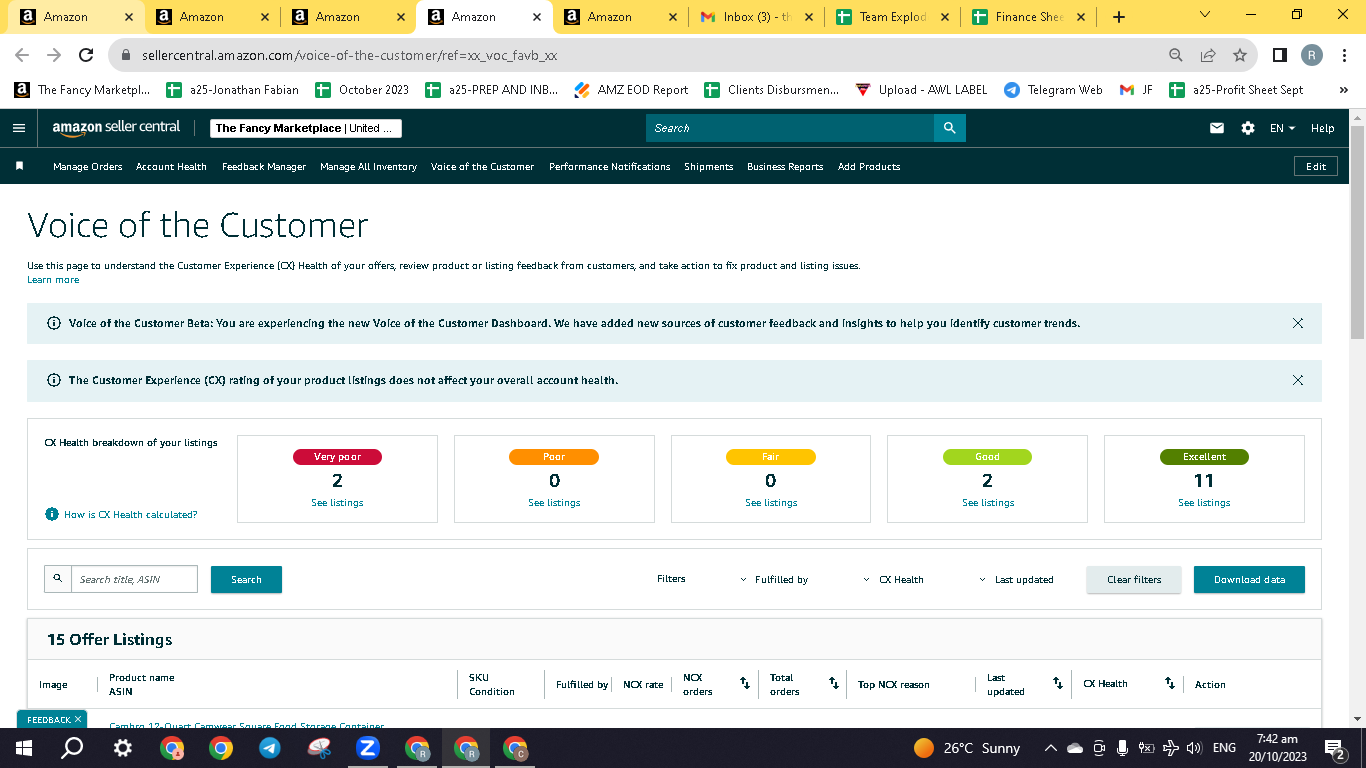Open the Feedback Manager menu item

(x=264, y=167)
